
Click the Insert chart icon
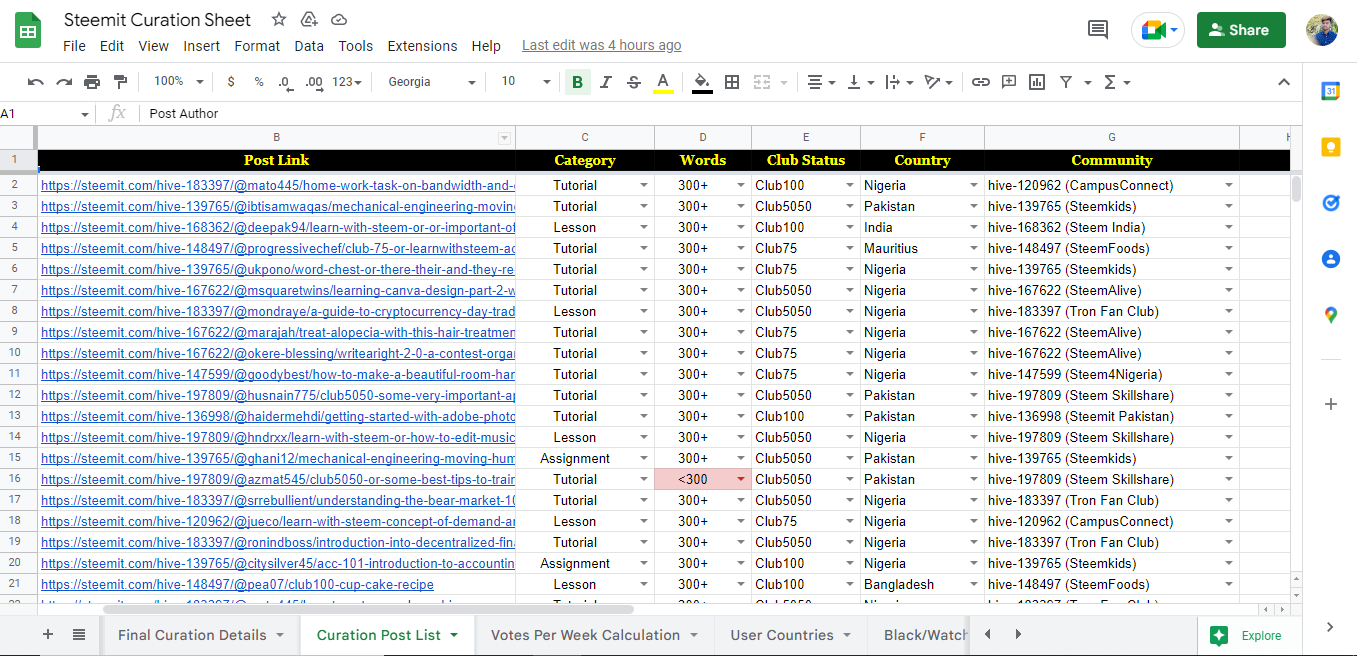click(1037, 82)
